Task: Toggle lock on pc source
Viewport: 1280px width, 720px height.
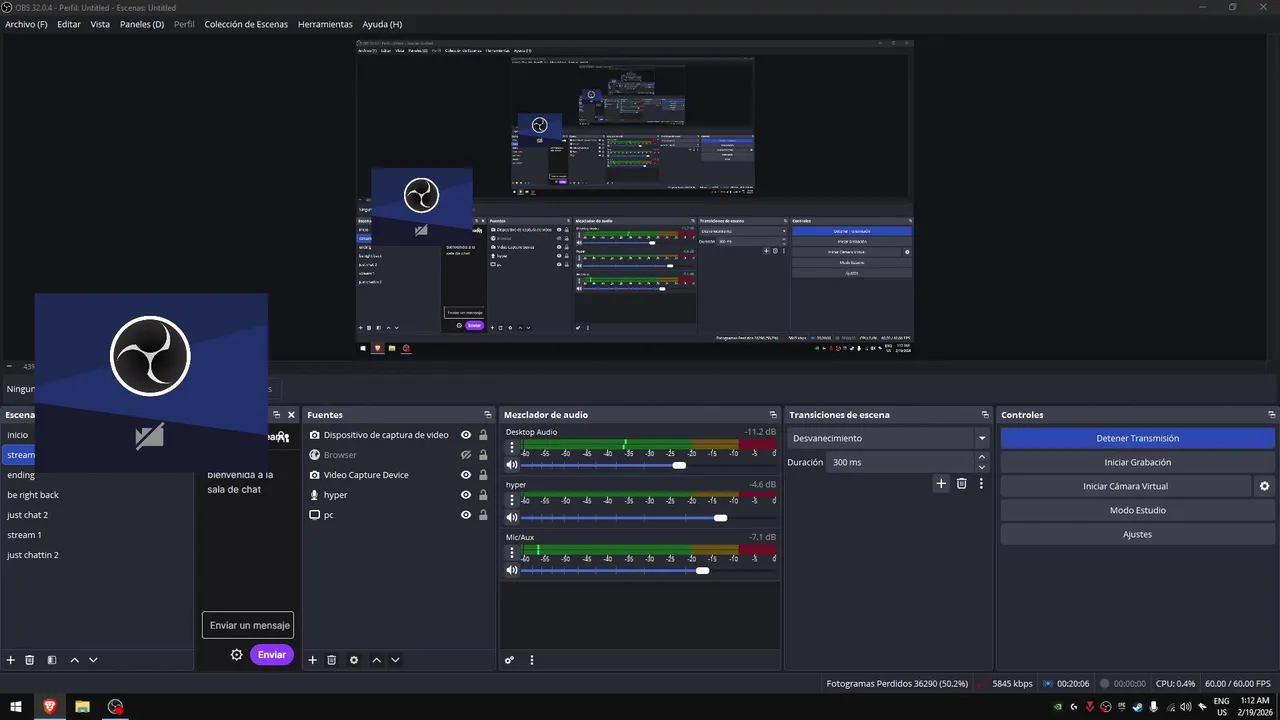Action: [x=484, y=515]
